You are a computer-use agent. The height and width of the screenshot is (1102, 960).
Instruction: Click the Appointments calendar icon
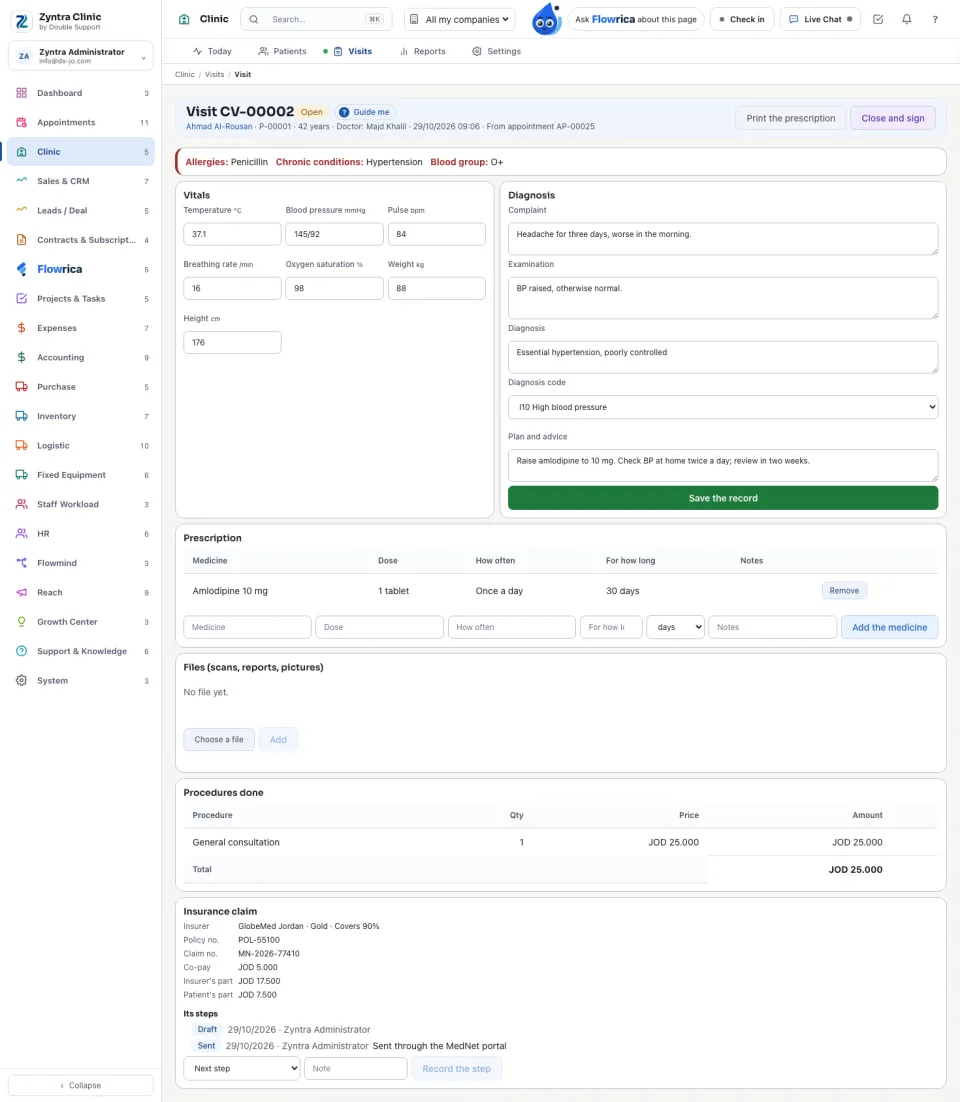pyautogui.click(x=22, y=122)
